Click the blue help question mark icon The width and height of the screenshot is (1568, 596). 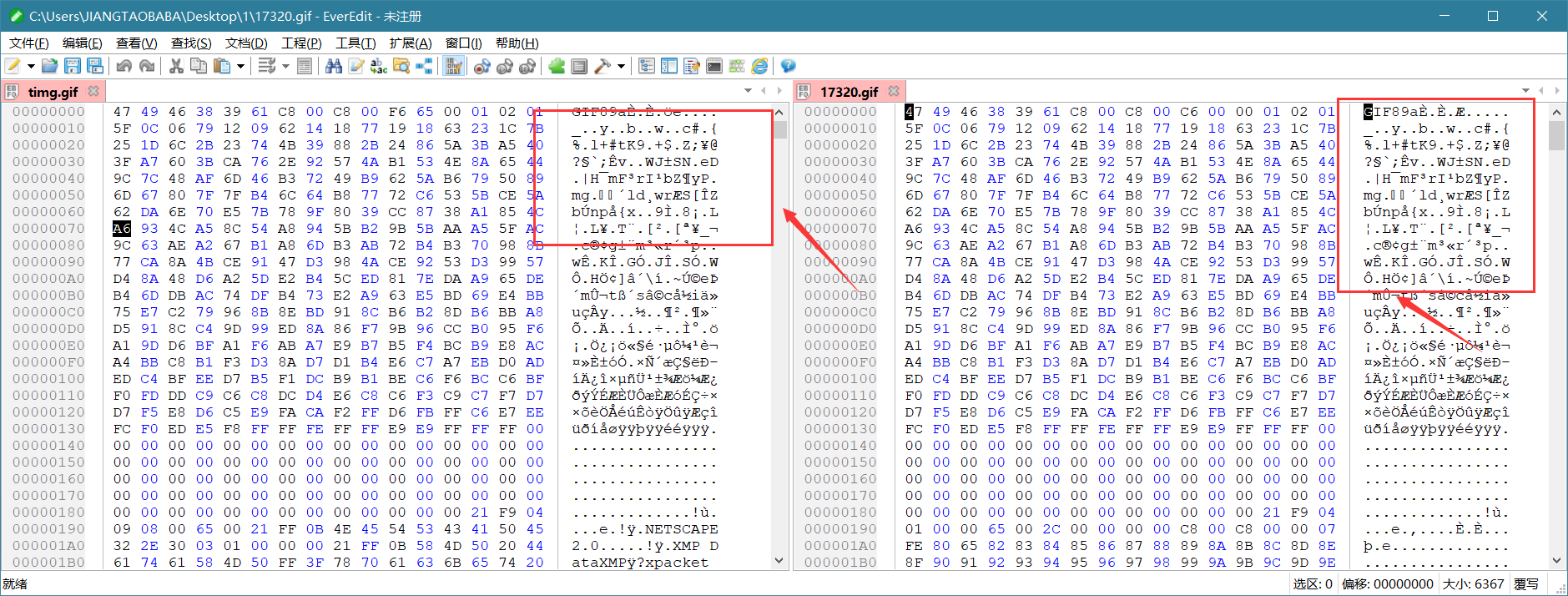click(788, 66)
